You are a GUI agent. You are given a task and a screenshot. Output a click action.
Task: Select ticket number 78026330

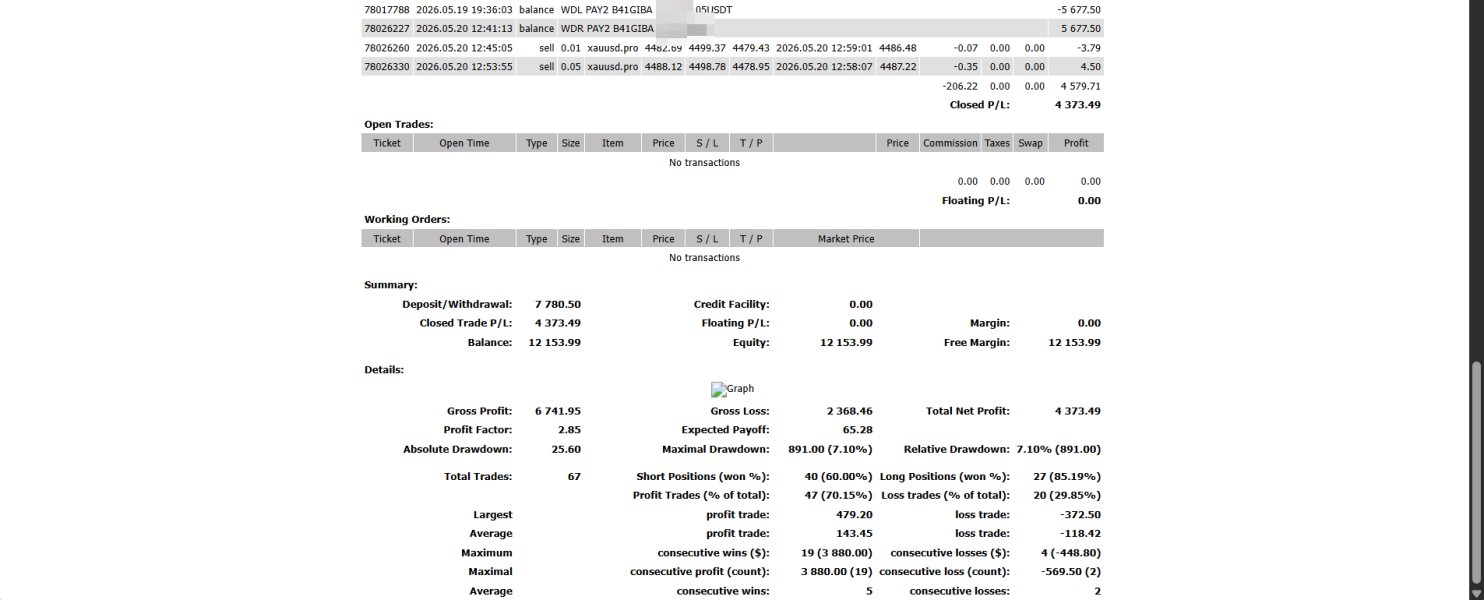point(386,66)
